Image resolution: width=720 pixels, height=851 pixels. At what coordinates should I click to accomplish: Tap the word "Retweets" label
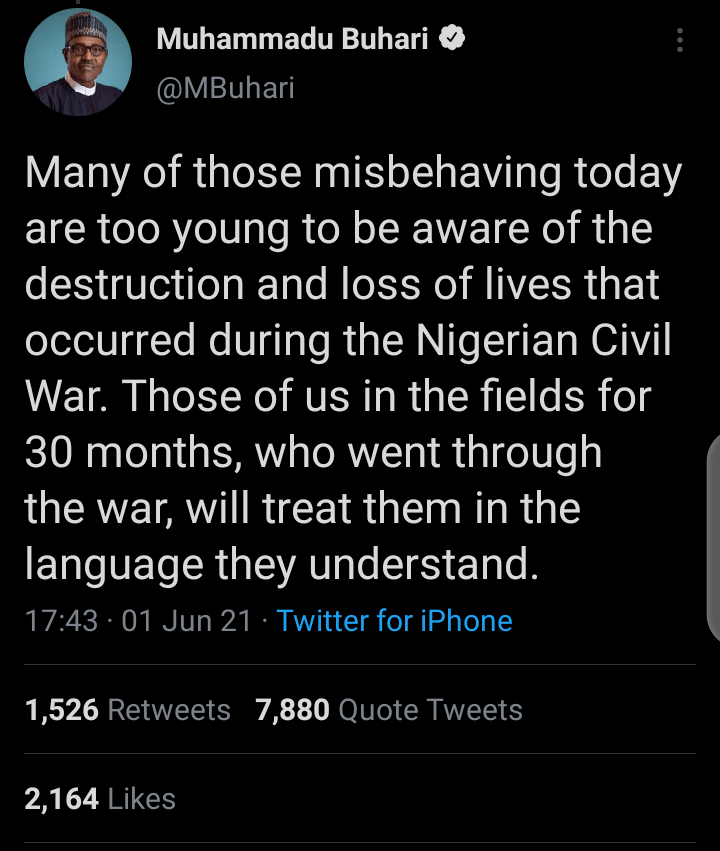(168, 710)
